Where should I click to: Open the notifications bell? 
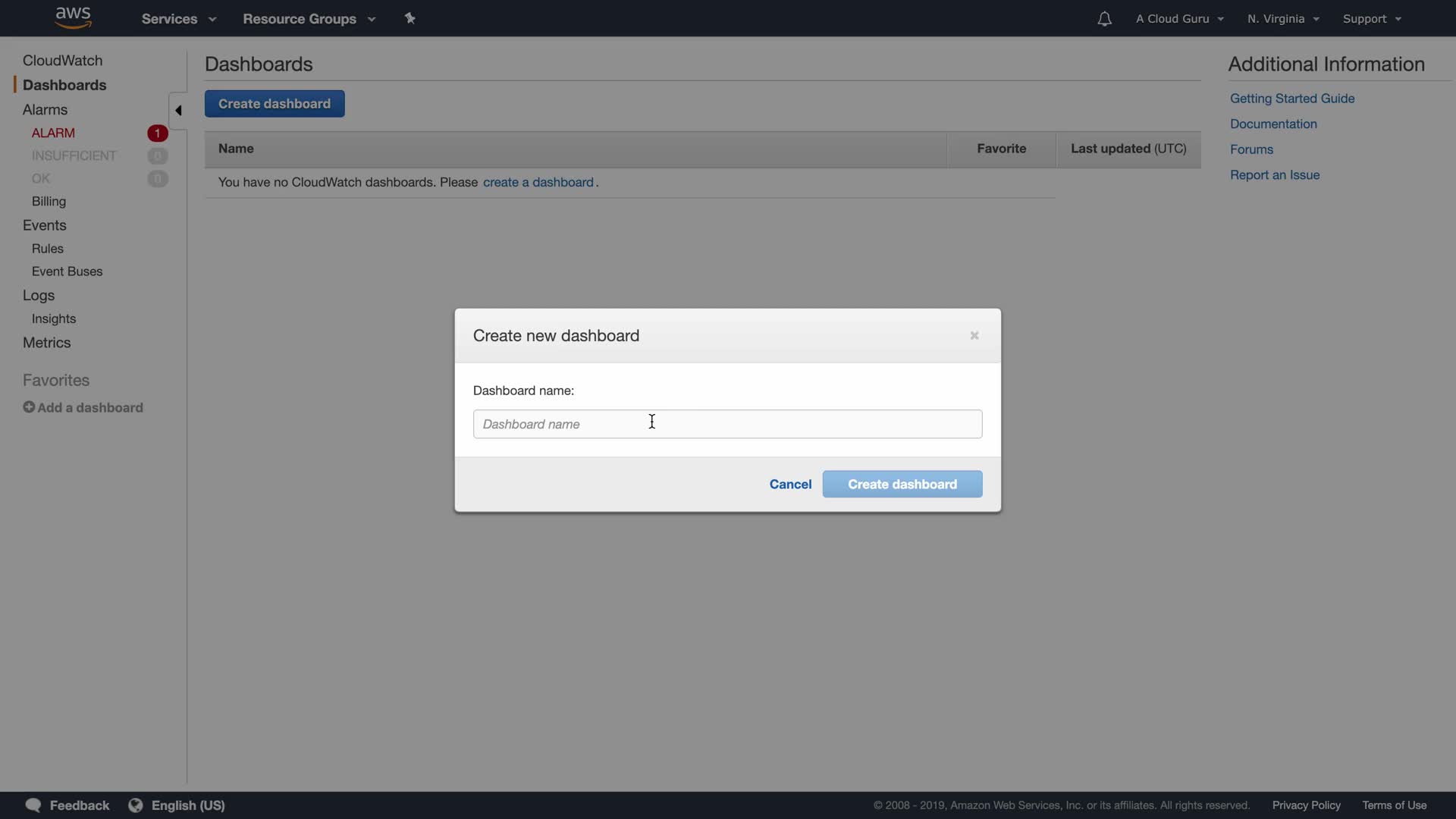click(x=1104, y=19)
